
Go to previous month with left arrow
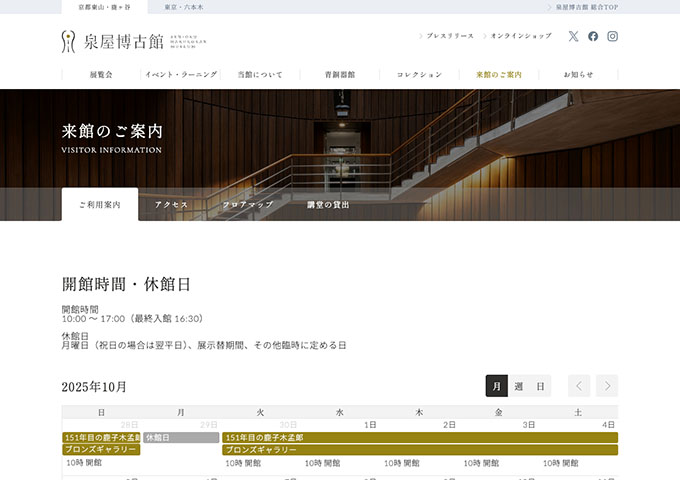(579, 386)
